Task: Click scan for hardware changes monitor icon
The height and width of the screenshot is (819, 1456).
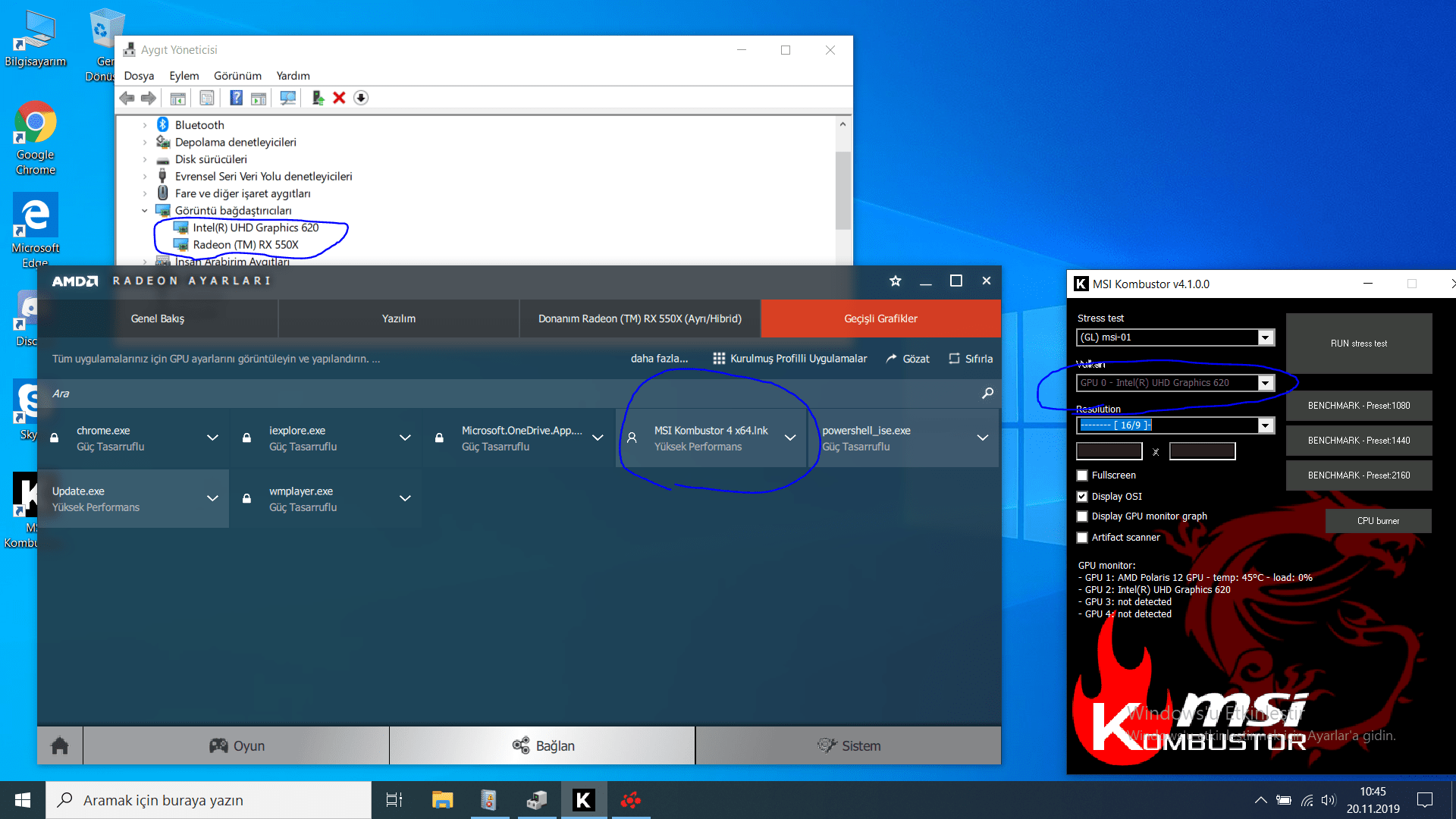Action: (287, 98)
